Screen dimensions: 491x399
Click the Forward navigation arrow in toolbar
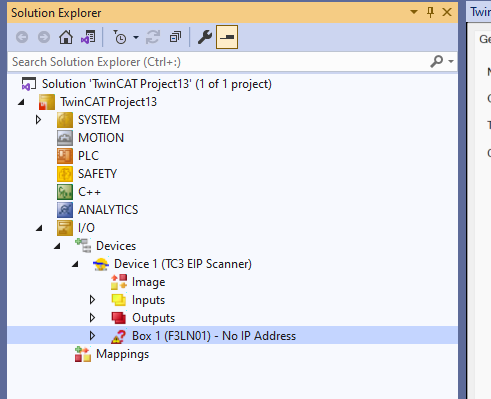44,37
